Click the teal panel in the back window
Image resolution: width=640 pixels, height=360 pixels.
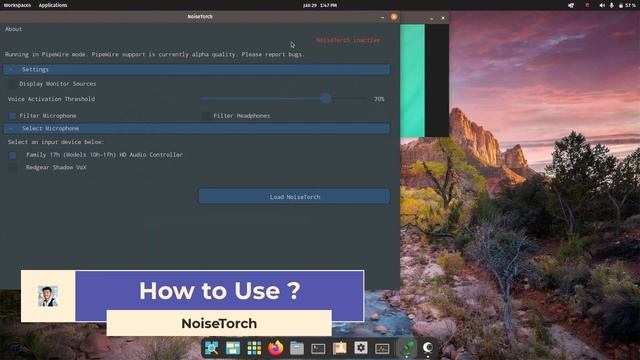tap(412, 80)
